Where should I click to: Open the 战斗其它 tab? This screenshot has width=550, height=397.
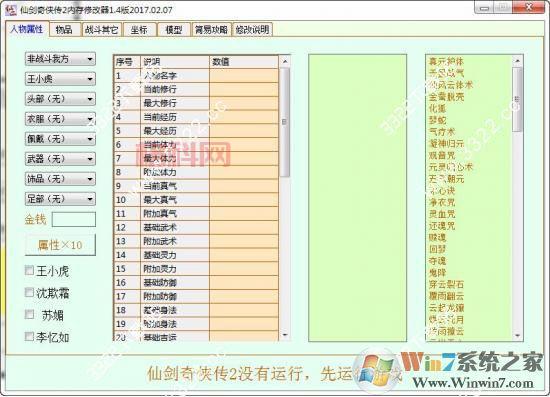(101, 30)
